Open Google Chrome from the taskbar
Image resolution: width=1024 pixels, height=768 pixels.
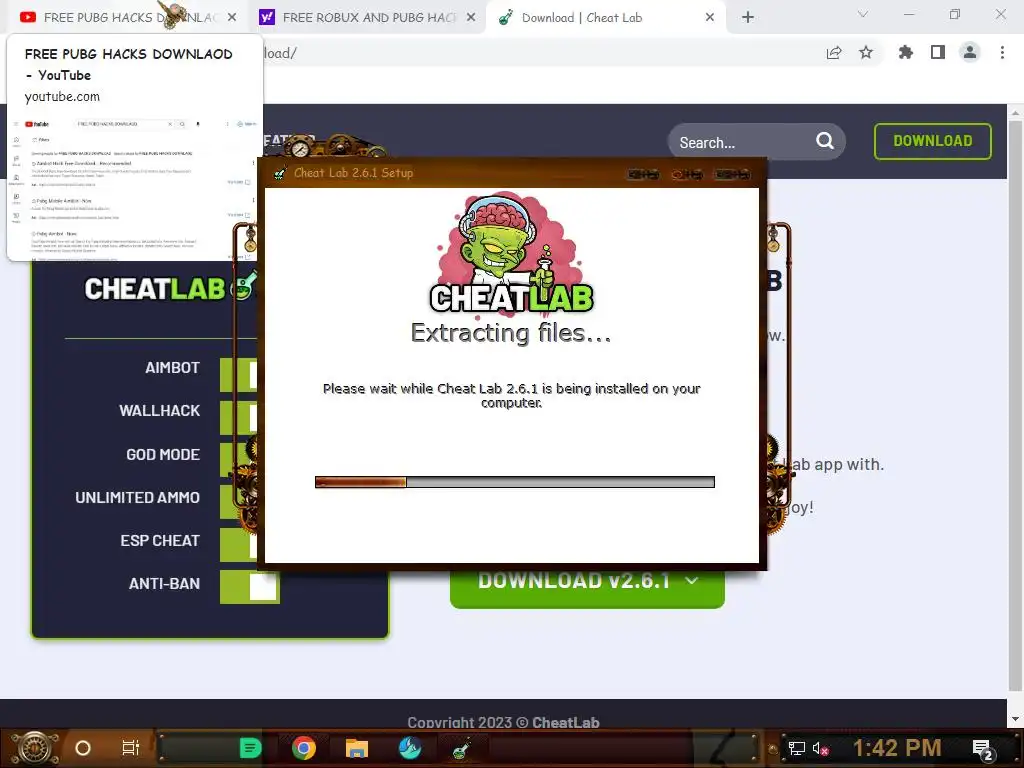[x=304, y=748]
